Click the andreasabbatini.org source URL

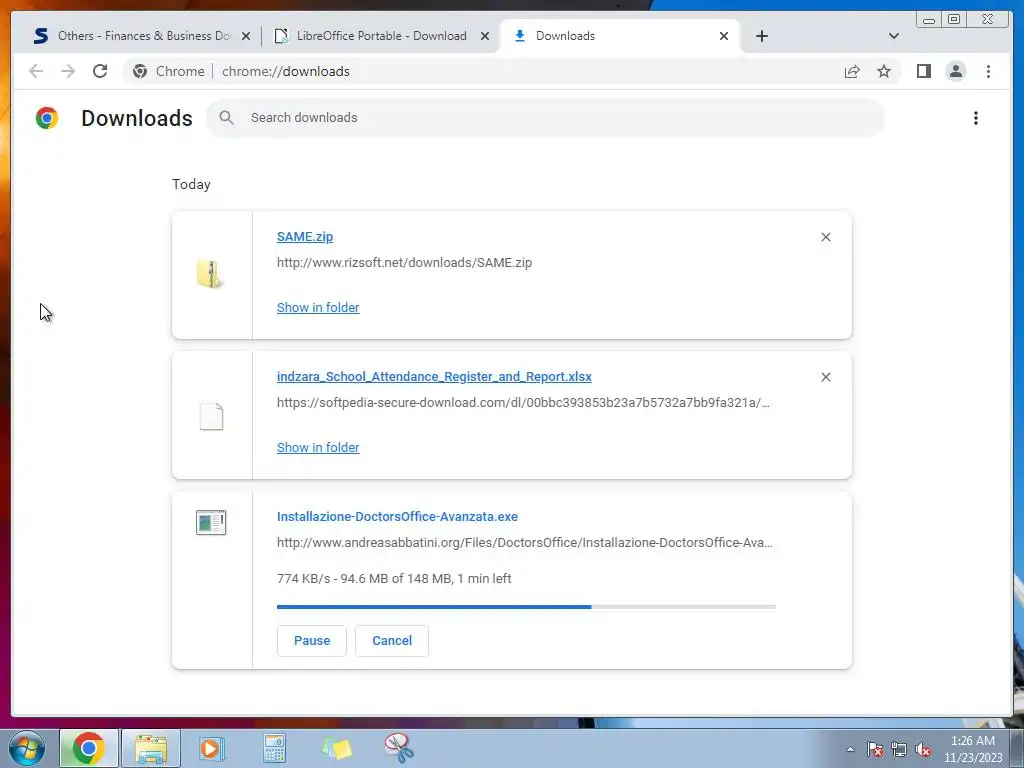[524, 543]
